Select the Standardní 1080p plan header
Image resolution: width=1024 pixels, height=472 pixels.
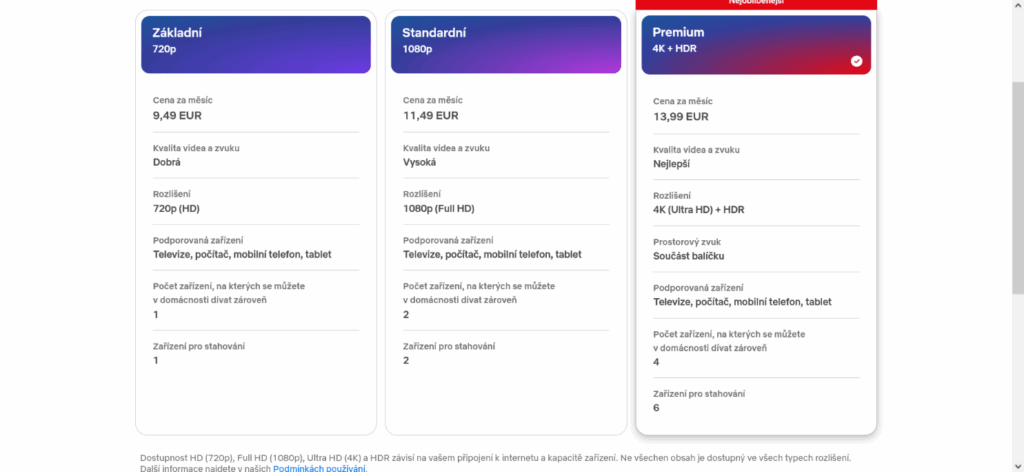tap(506, 44)
